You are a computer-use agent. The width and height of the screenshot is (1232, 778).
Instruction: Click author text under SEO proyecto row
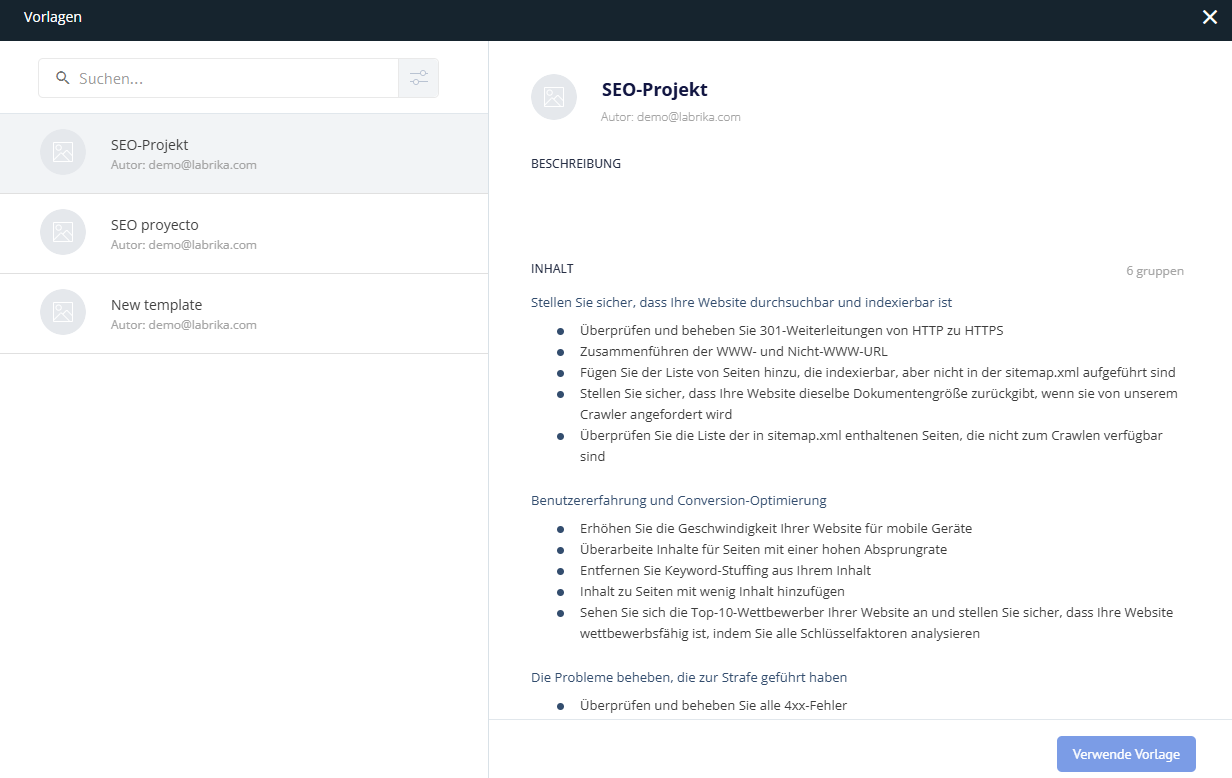point(184,245)
